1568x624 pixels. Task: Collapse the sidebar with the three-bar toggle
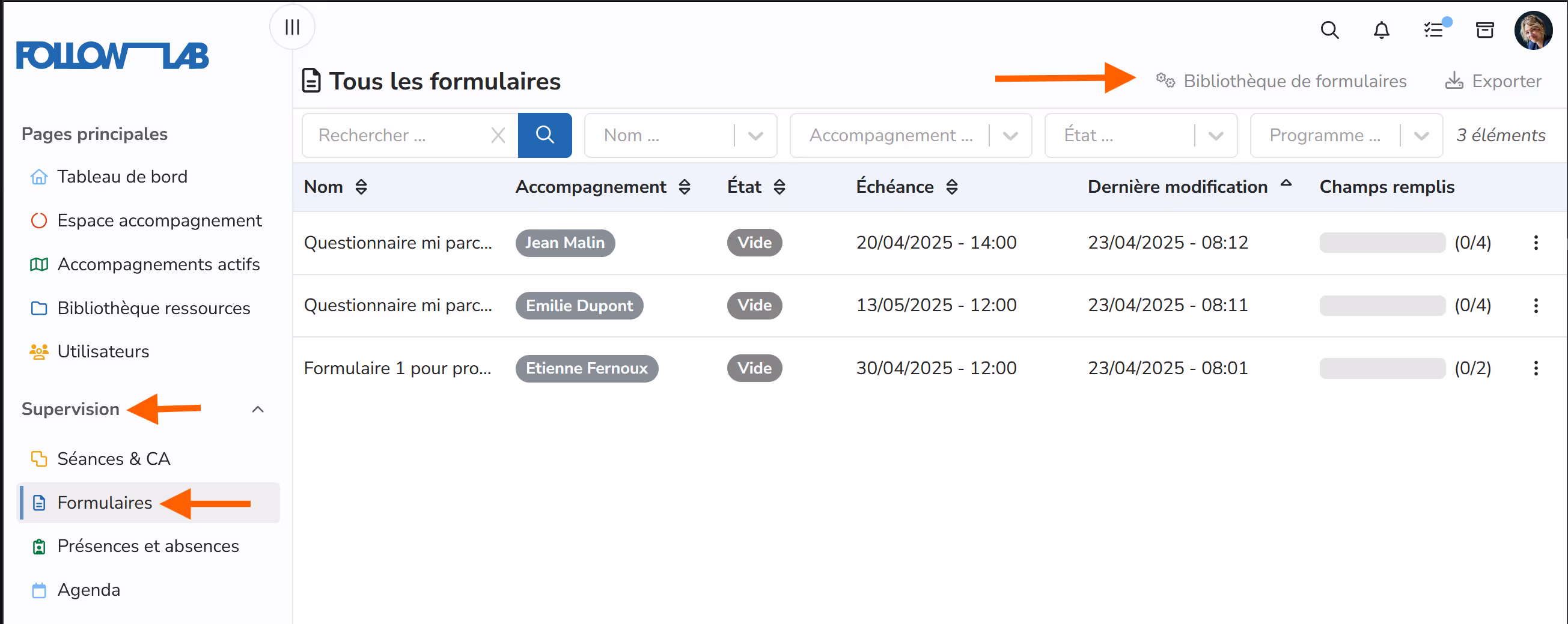click(x=292, y=28)
